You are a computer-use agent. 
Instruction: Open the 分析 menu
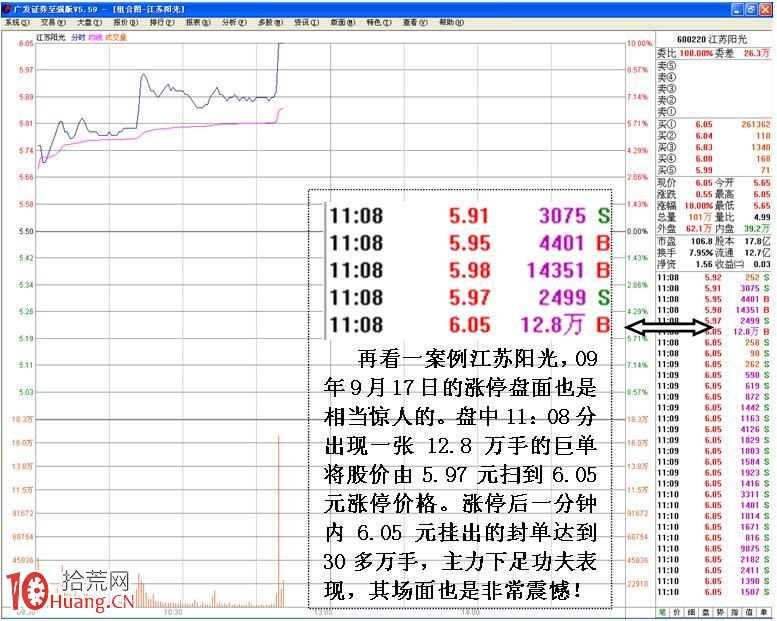tap(234, 23)
